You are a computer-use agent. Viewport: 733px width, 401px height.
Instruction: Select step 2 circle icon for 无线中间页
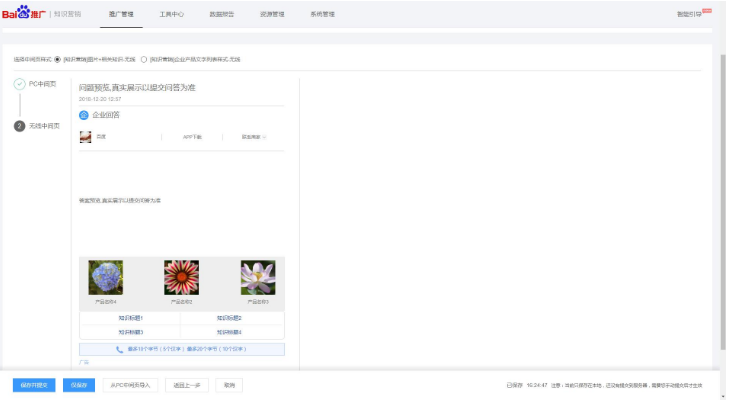pyautogui.click(x=20, y=126)
